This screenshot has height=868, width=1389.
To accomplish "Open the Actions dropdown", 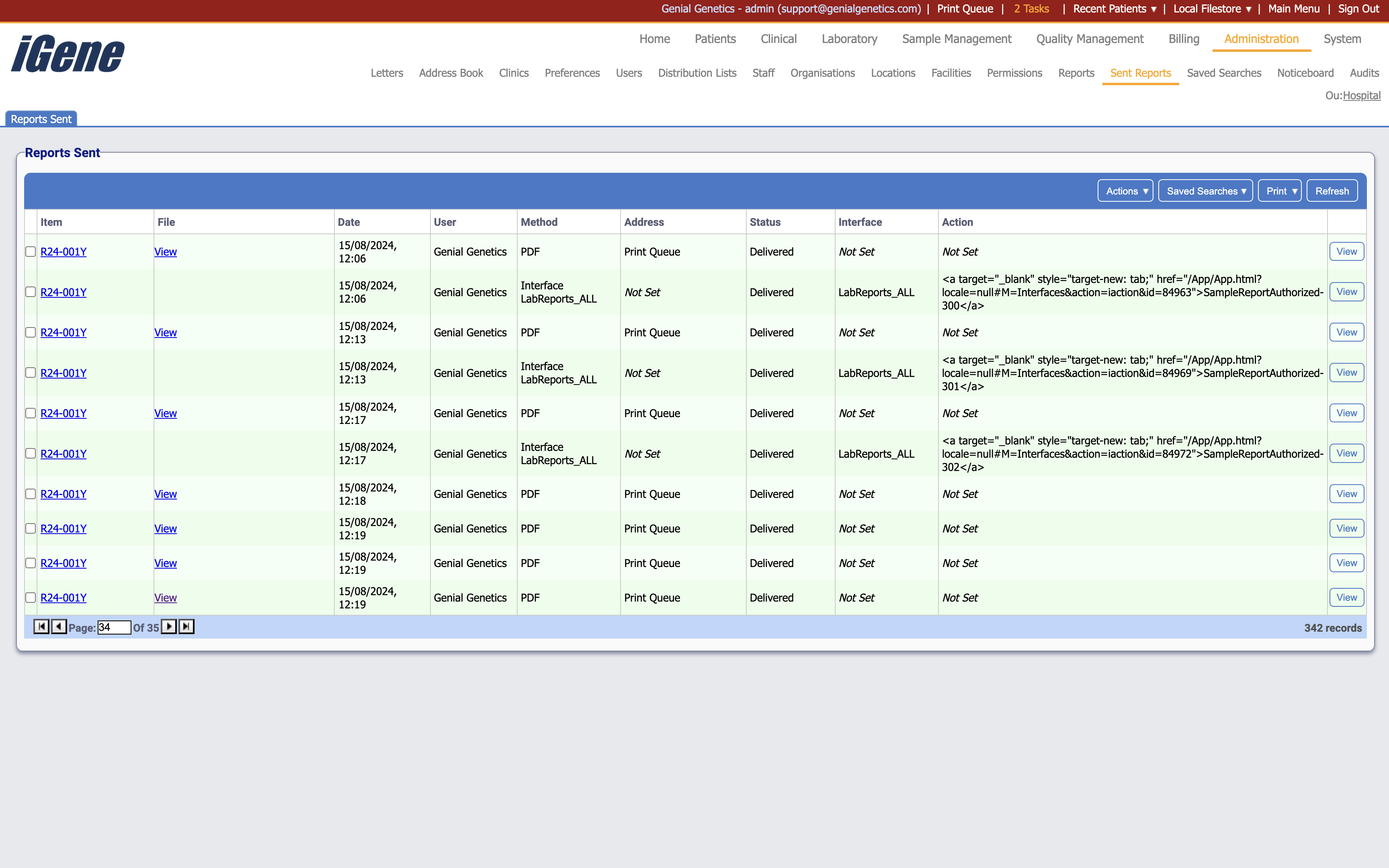I will pos(1125,190).
